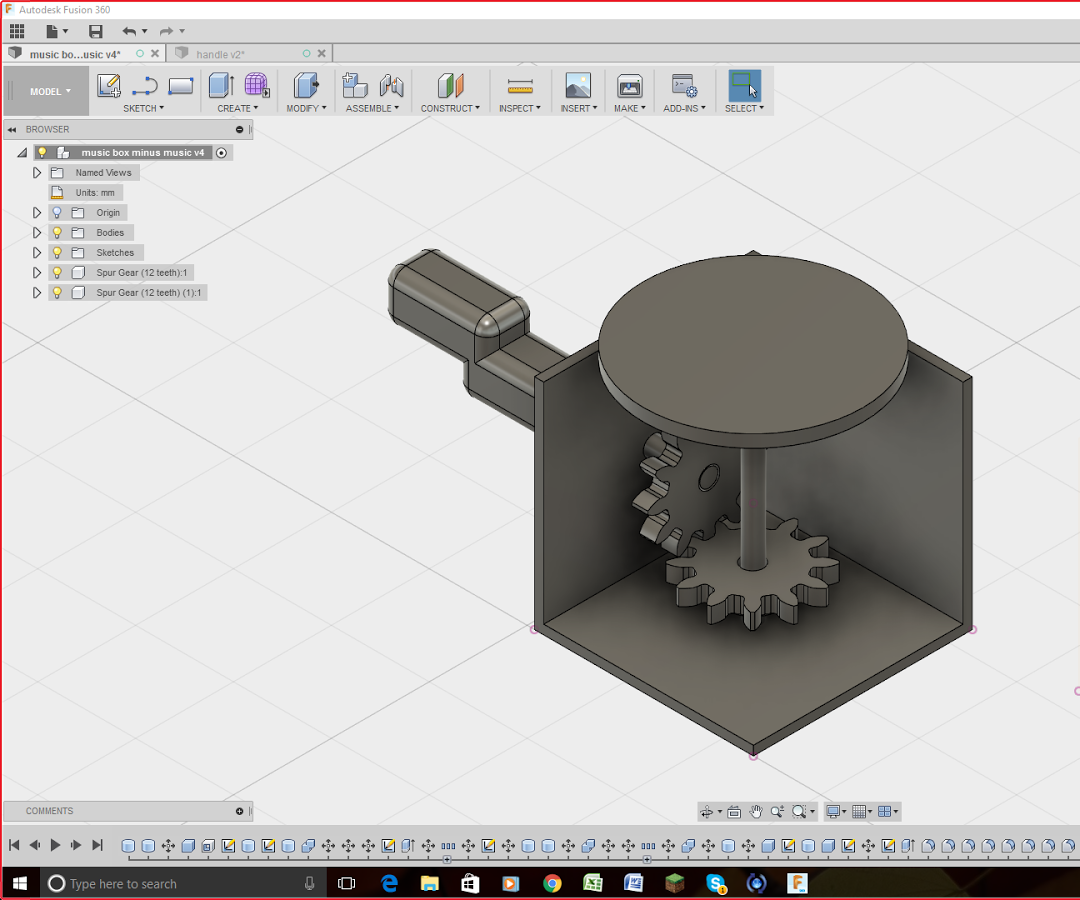
Task: Click the Create Sketch icon in toolbar
Action: point(109,86)
